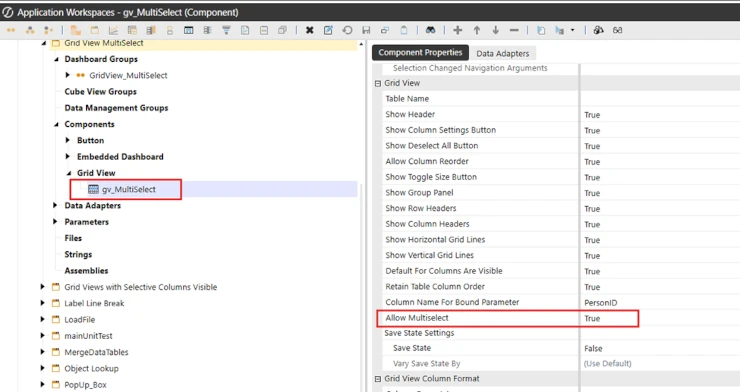Select the mainUnitTest maintenance unit

tap(88, 335)
